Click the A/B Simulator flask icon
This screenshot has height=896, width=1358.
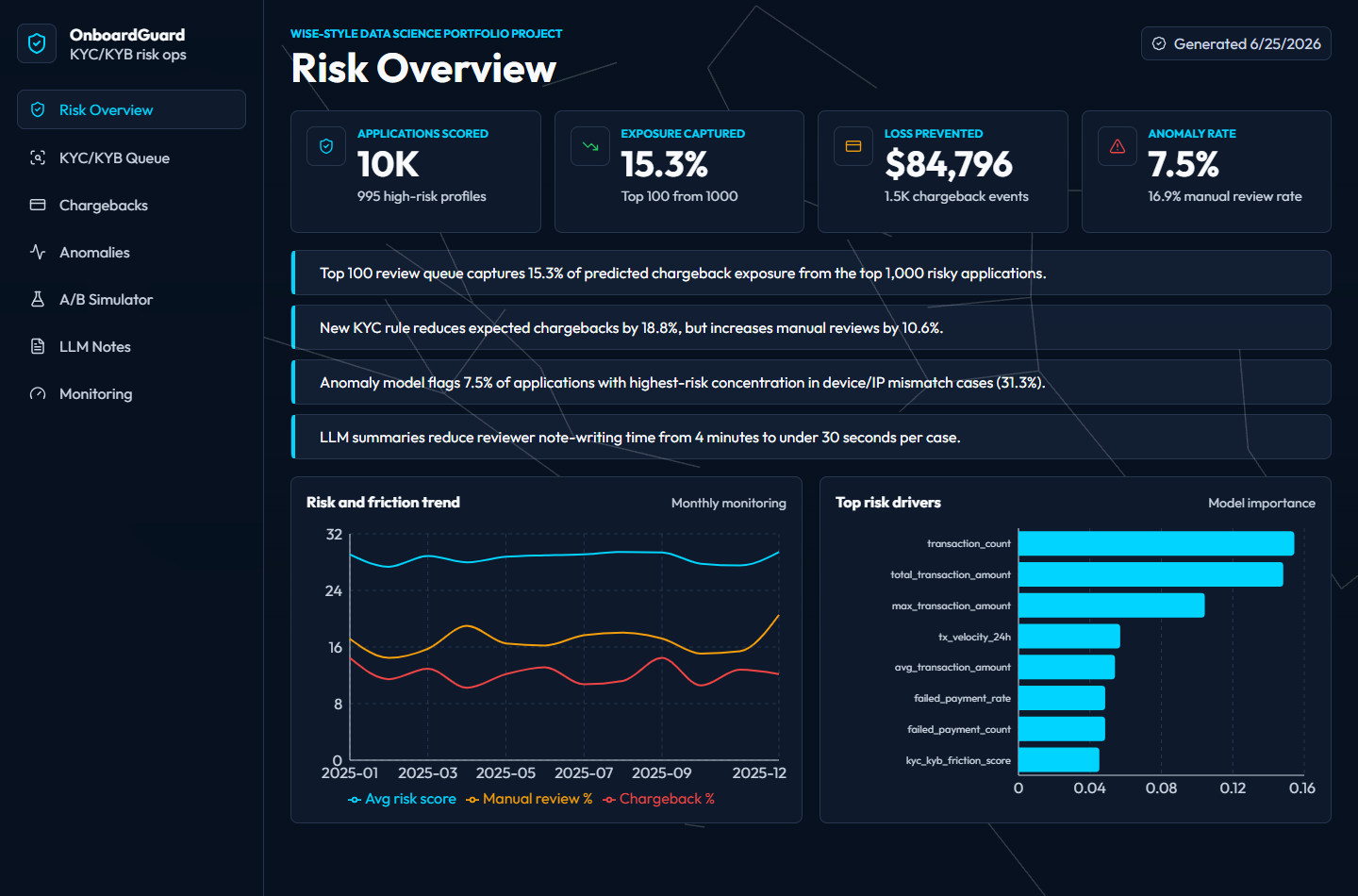coord(38,299)
